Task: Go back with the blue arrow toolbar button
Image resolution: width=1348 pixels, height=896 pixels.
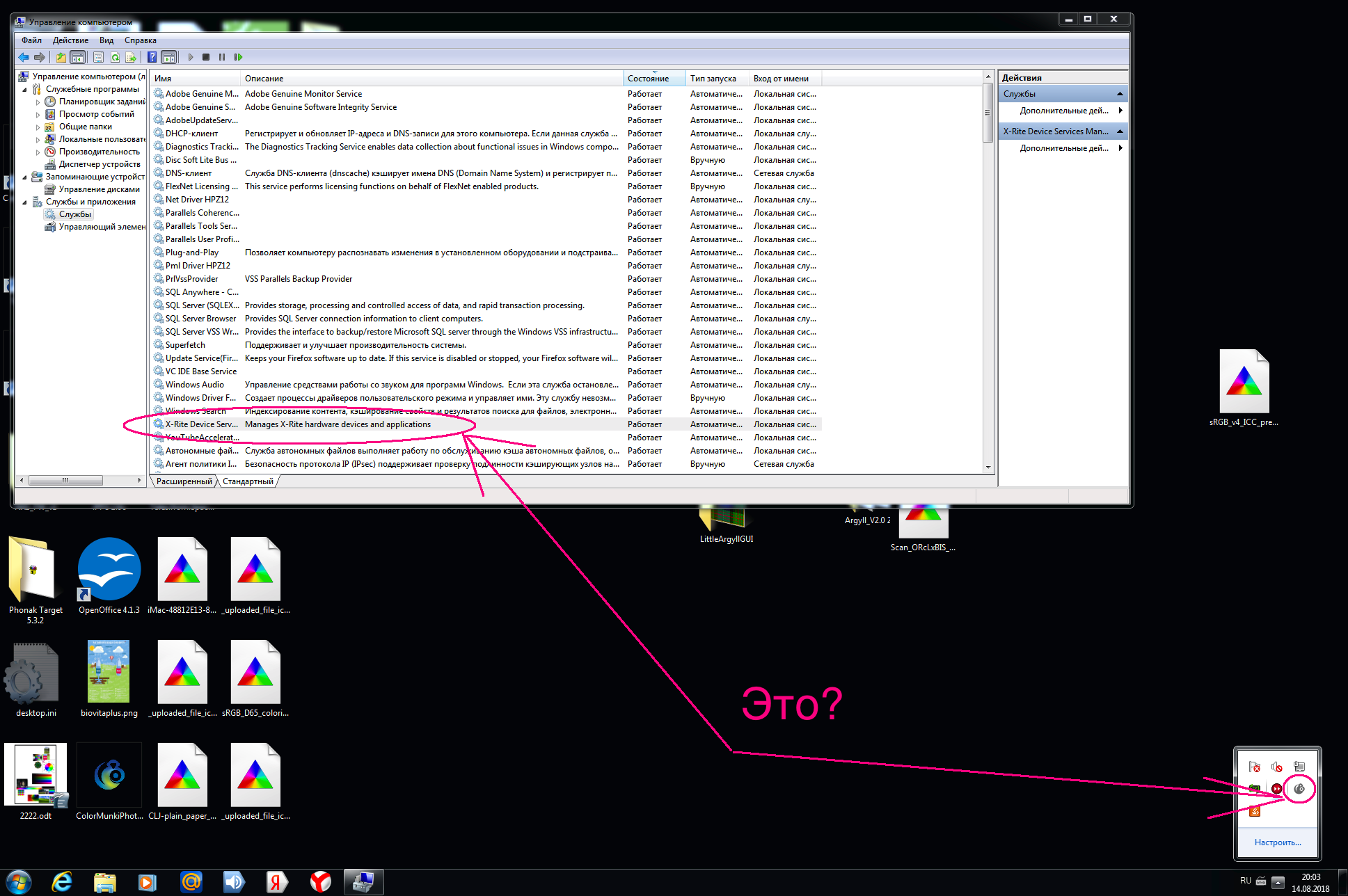Action: coord(24,57)
